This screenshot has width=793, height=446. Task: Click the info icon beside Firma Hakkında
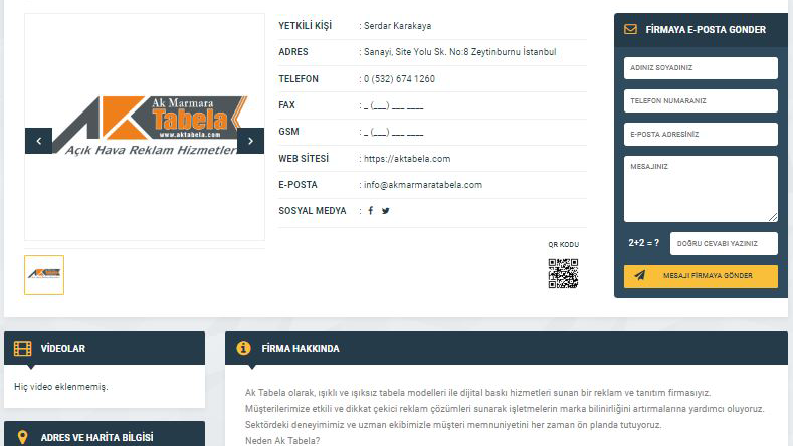tap(243, 348)
